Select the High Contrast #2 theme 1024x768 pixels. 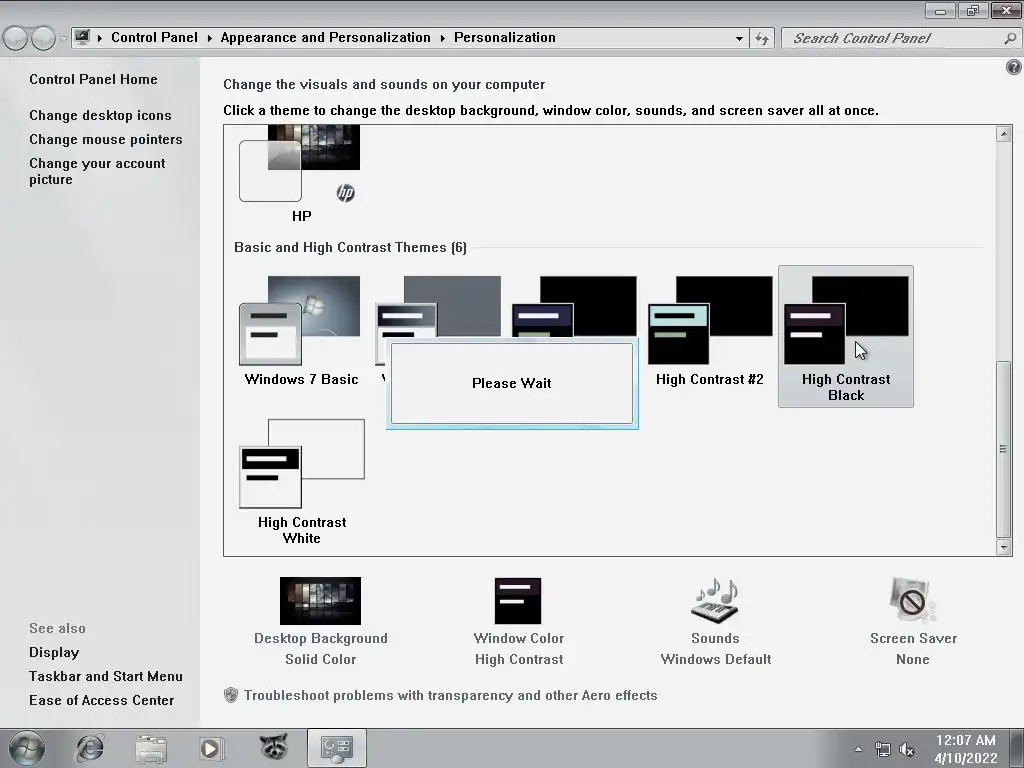pyautogui.click(x=710, y=332)
